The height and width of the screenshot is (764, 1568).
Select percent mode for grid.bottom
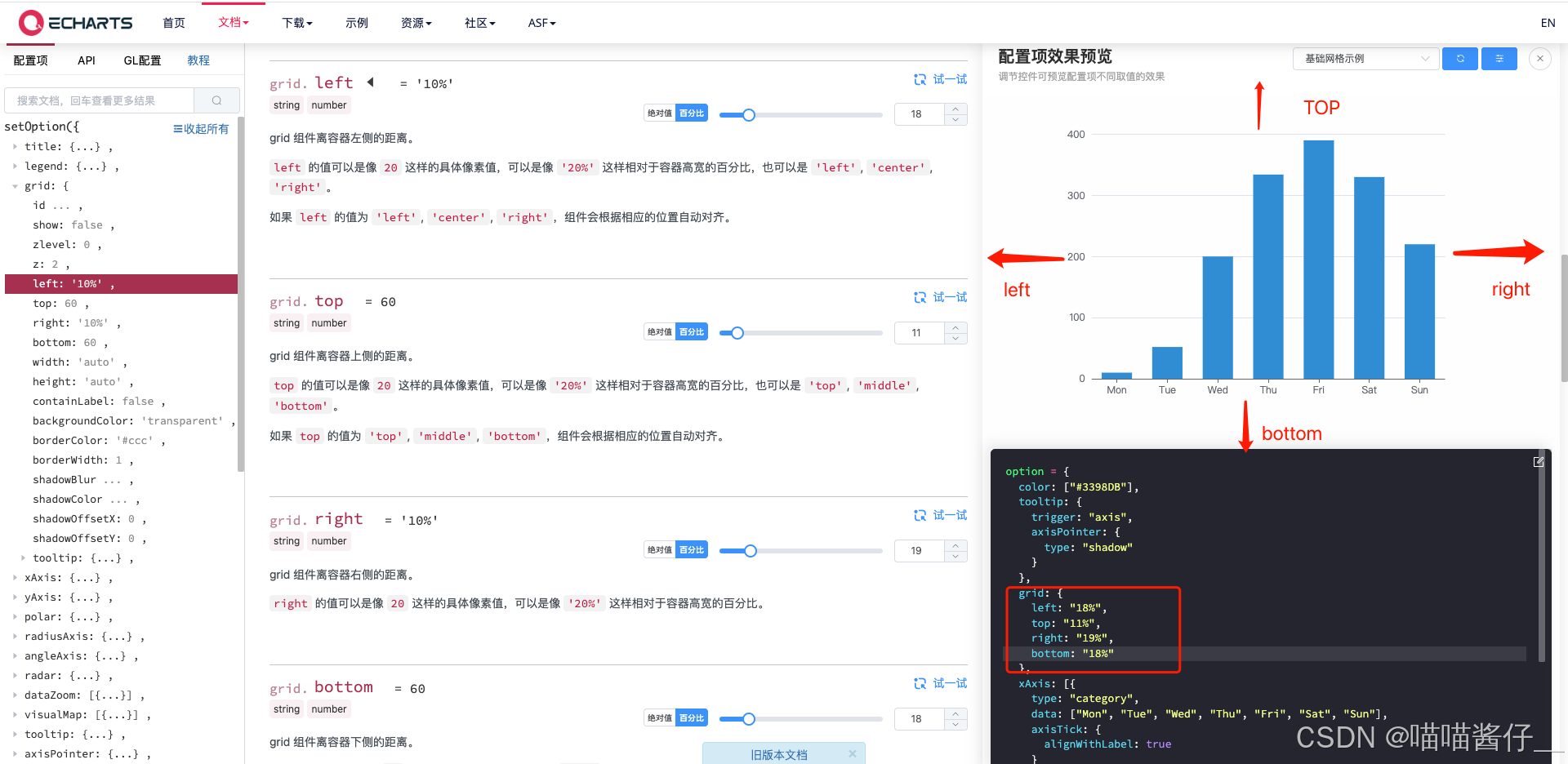[692, 718]
